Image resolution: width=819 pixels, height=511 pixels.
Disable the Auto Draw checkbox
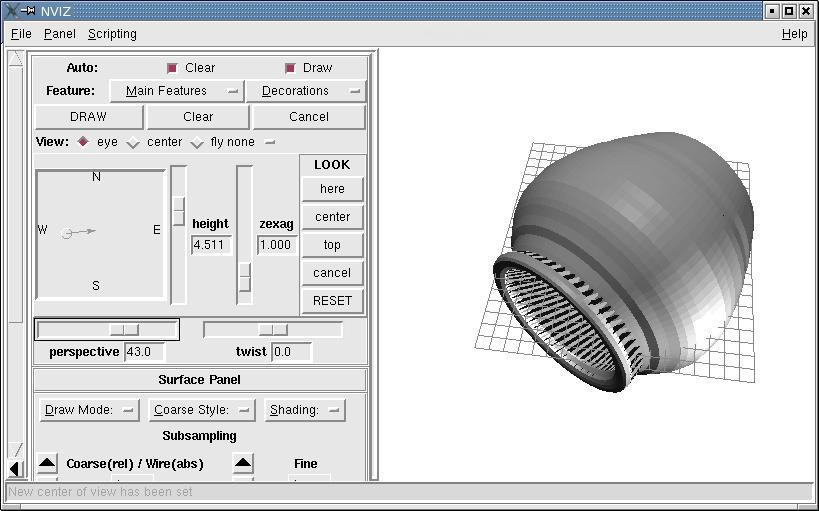[x=290, y=68]
